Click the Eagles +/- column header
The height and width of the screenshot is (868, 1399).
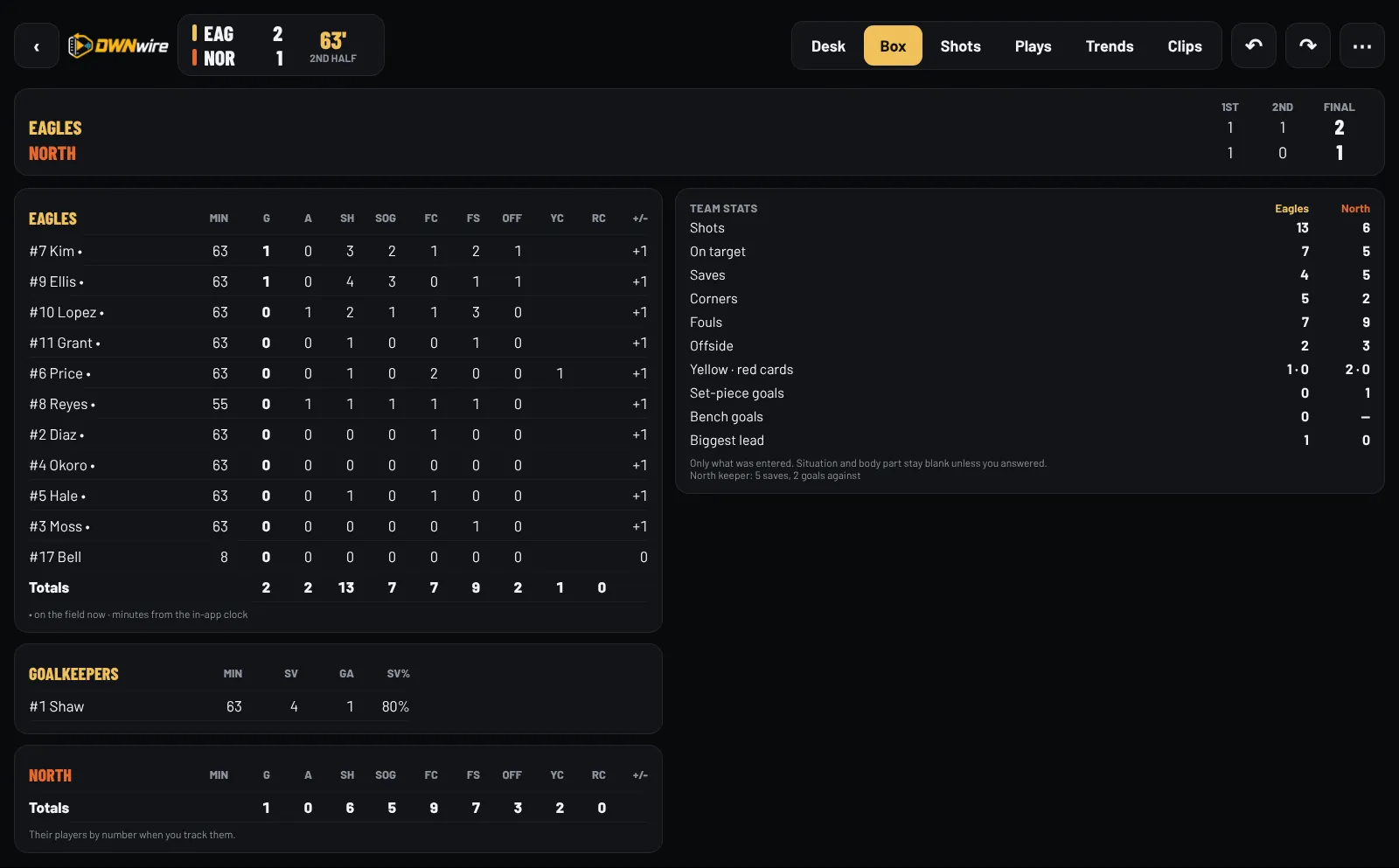[x=640, y=219]
